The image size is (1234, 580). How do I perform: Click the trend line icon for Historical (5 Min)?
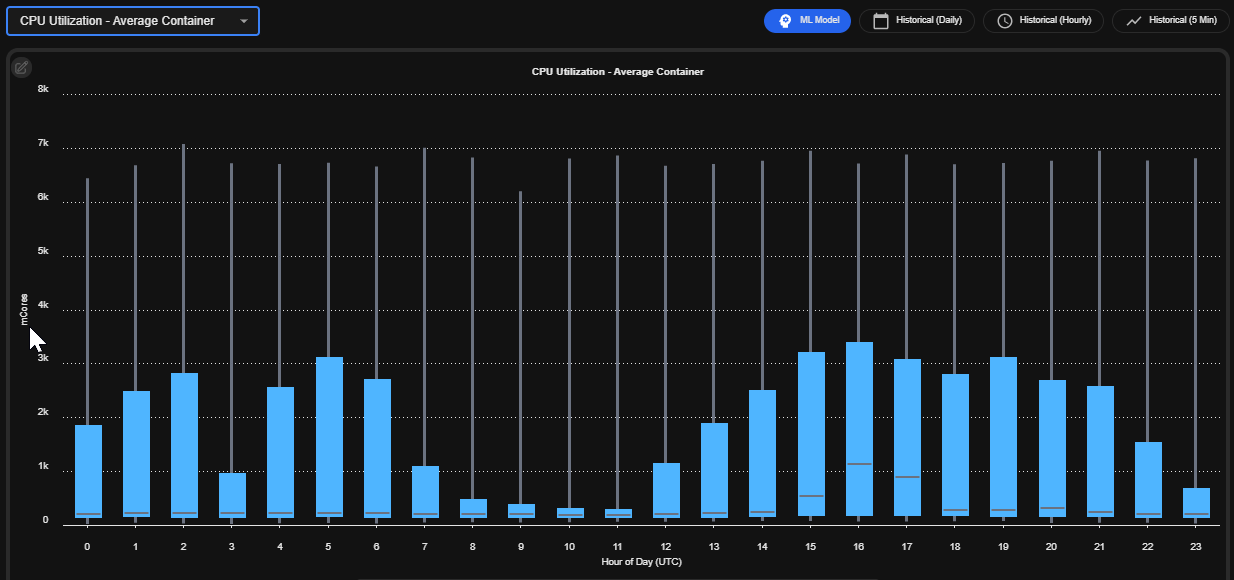pyautogui.click(x=1134, y=21)
